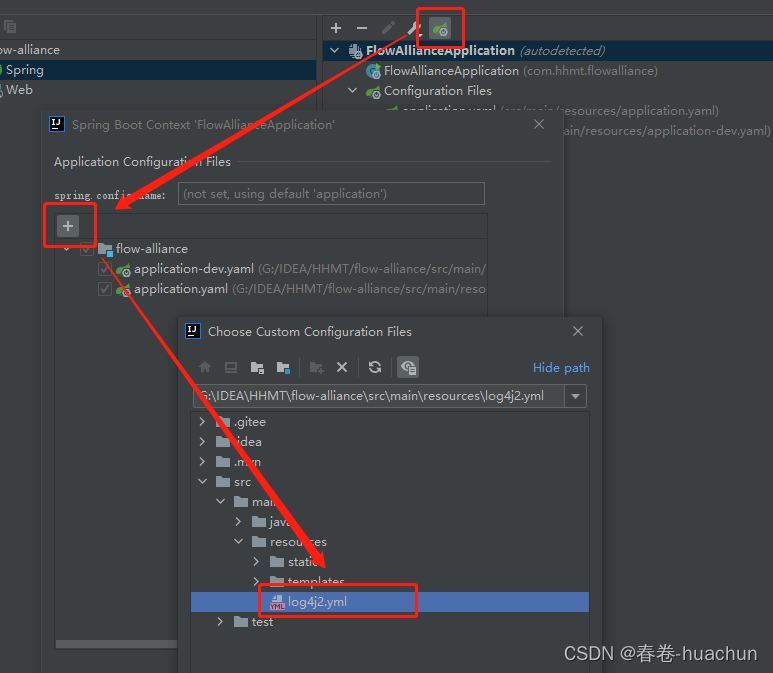
Task: Collapse the resources folder
Action: [239, 542]
